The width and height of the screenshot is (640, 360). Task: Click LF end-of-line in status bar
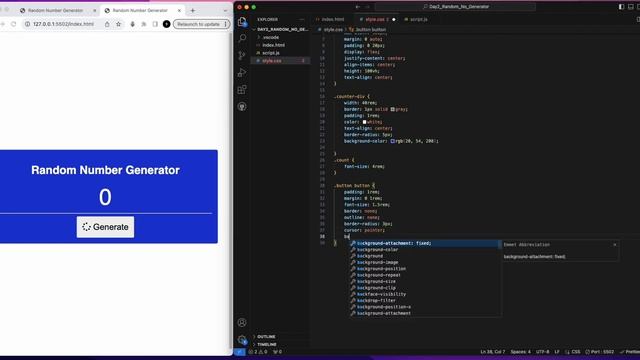557,352
